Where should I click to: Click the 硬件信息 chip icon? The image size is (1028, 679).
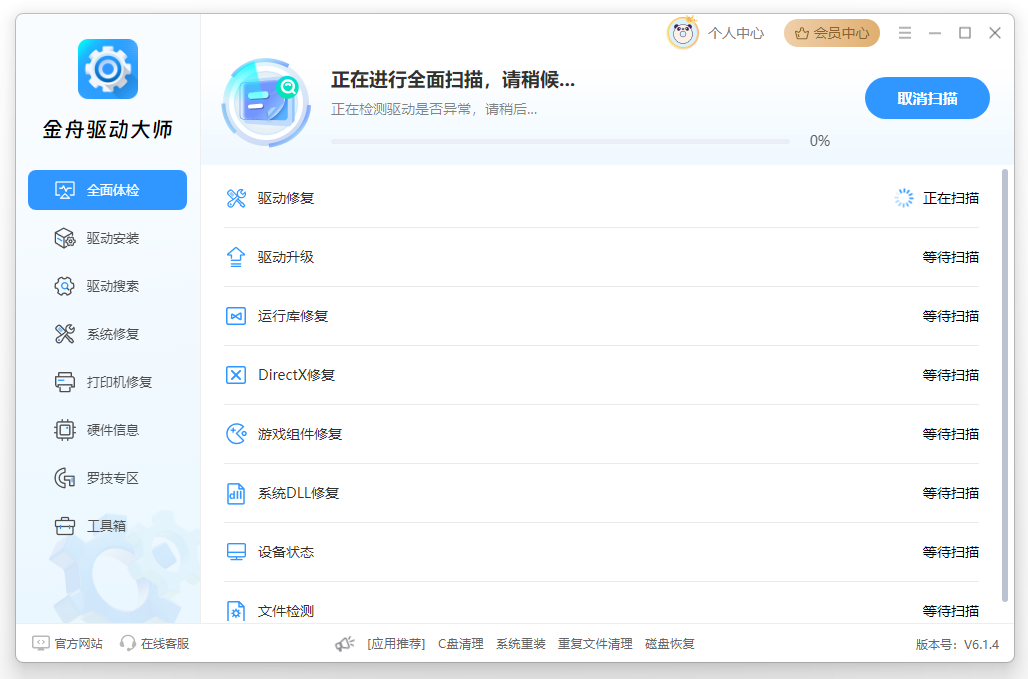[x=64, y=430]
